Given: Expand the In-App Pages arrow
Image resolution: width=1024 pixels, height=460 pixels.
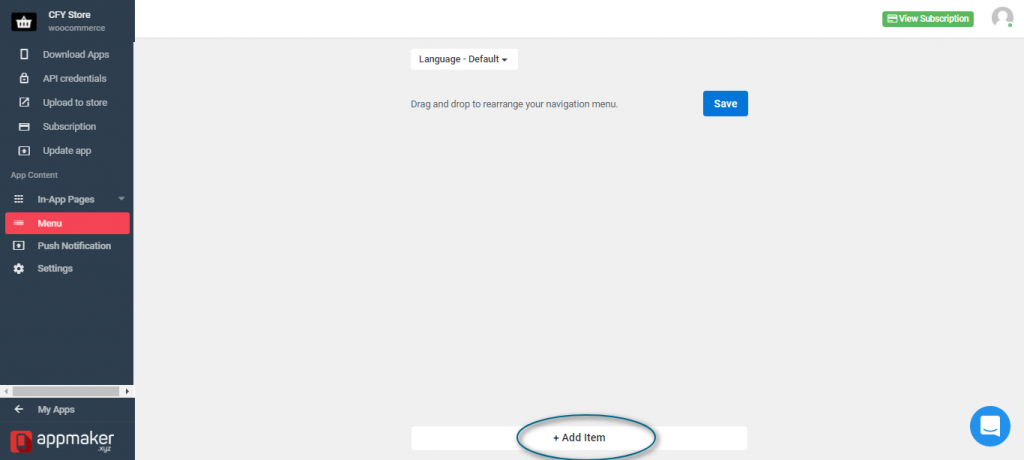Looking at the screenshot, I should (121, 199).
